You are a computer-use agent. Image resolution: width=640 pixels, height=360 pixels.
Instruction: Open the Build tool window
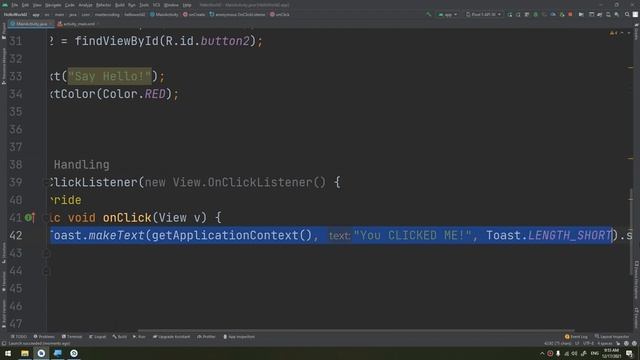tap(120, 337)
